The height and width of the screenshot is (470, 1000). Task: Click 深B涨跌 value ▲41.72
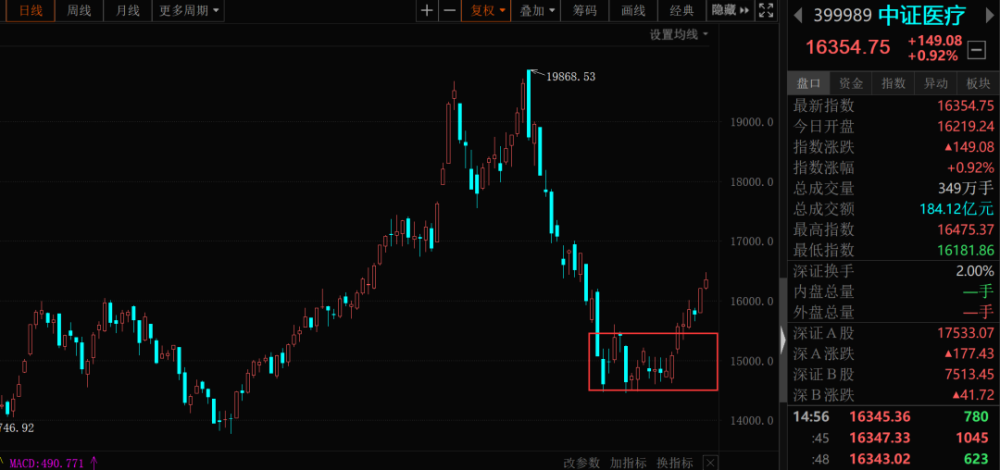click(973, 394)
